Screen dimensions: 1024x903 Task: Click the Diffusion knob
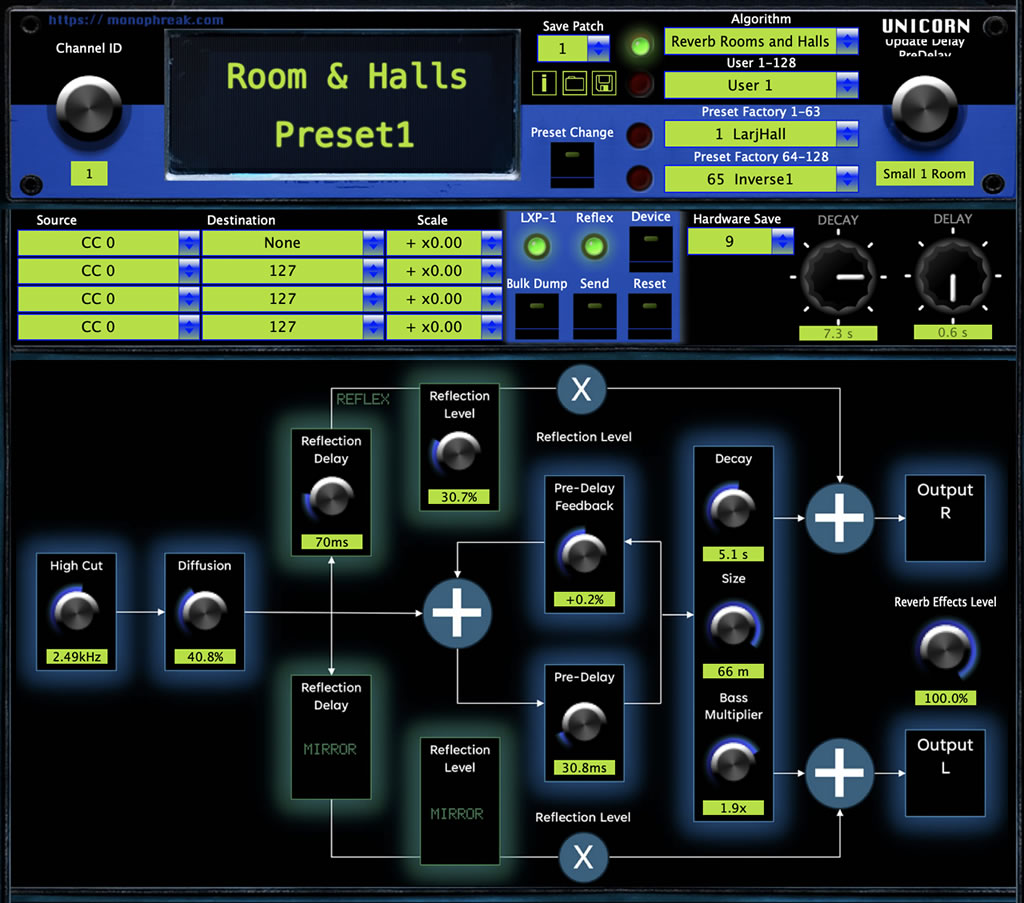(204, 611)
